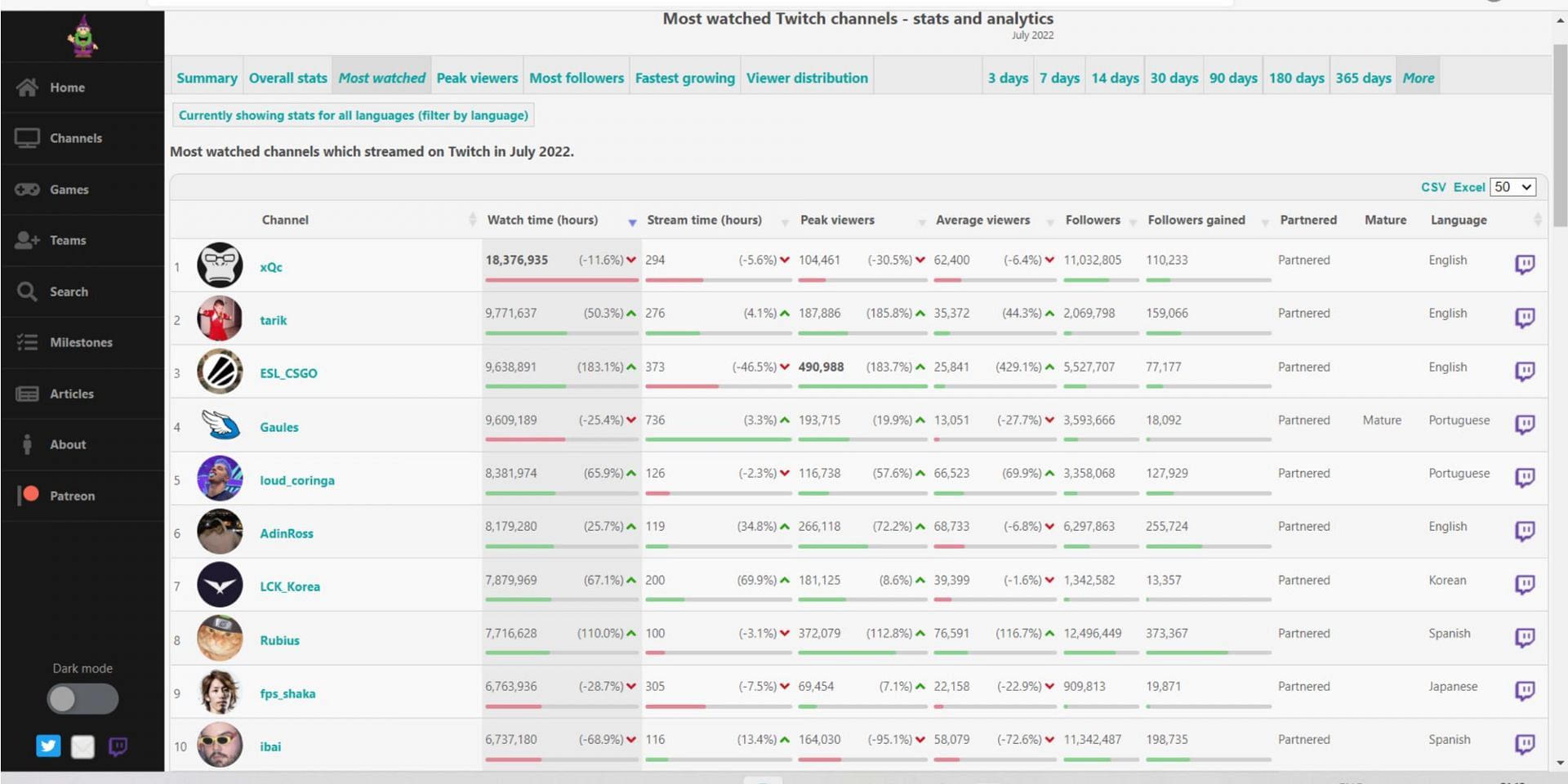This screenshot has height=784, width=1568.
Task: Open the Viewer distribution tab
Action: coord(807,78)
